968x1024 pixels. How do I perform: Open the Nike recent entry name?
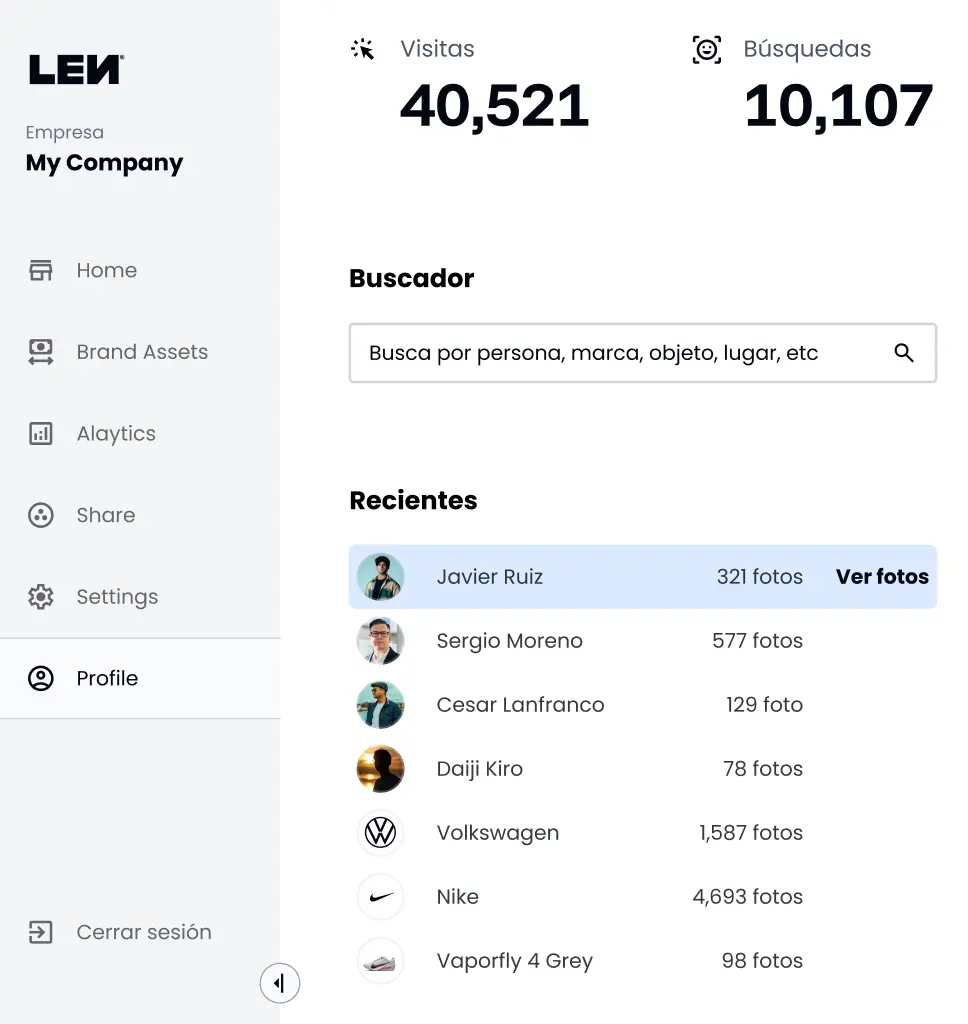(x=457, y=897)
